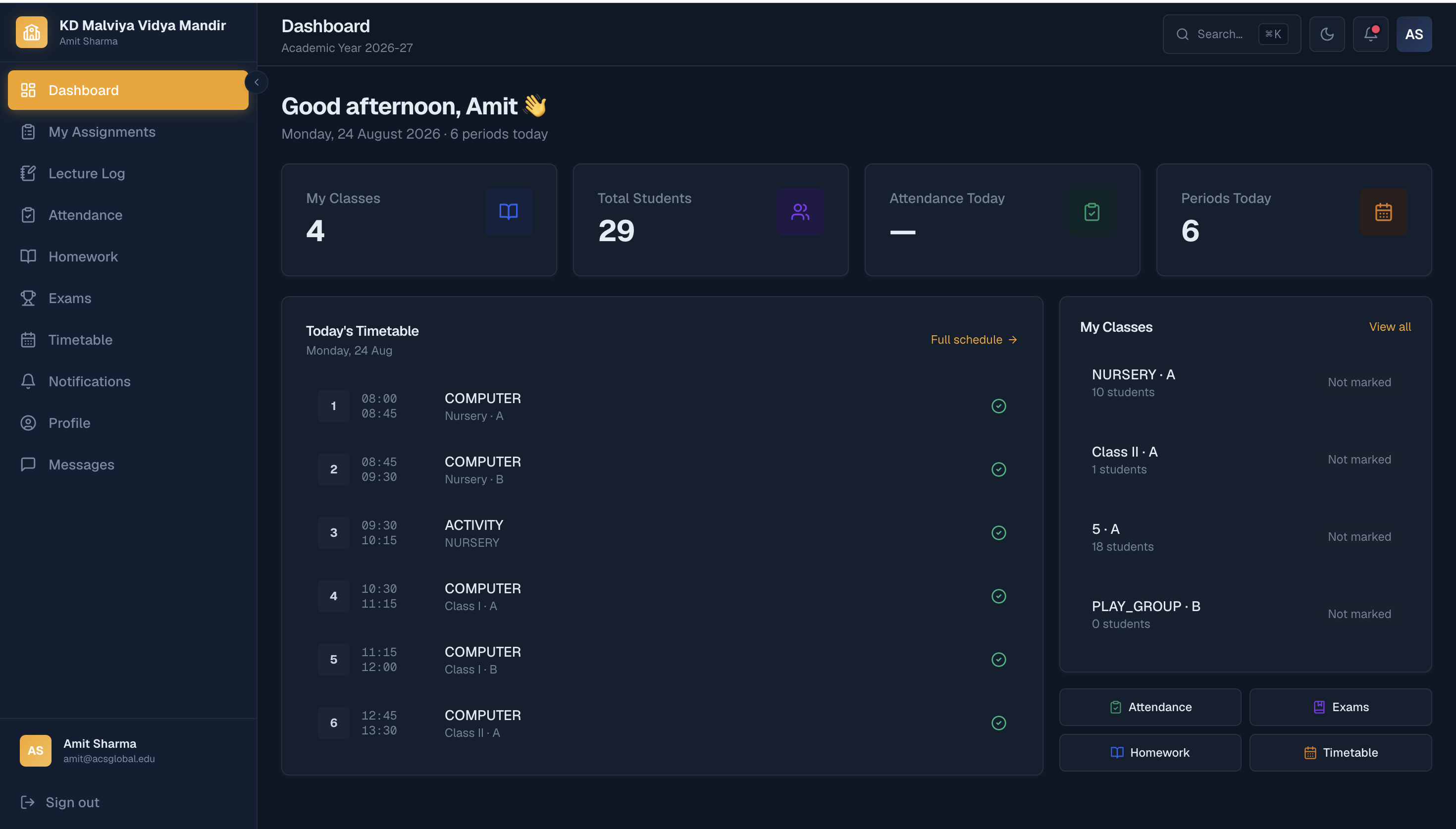The image size is (1456, 829).
Task: Toggle dark mode with moon icon
Action: pyautogui.click(x=1327, y=34)
